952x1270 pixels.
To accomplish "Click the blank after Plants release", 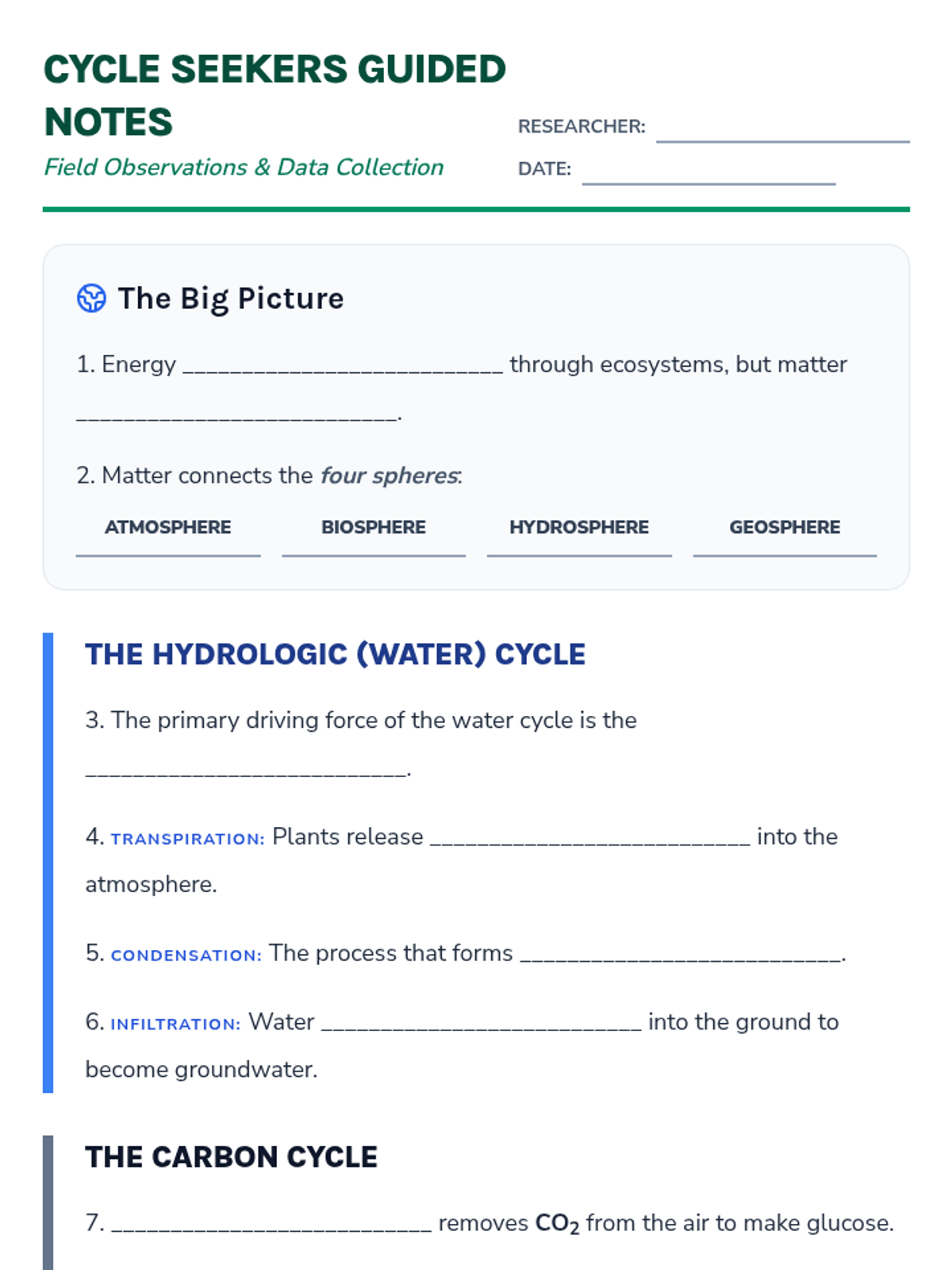I will pos(589,838).
